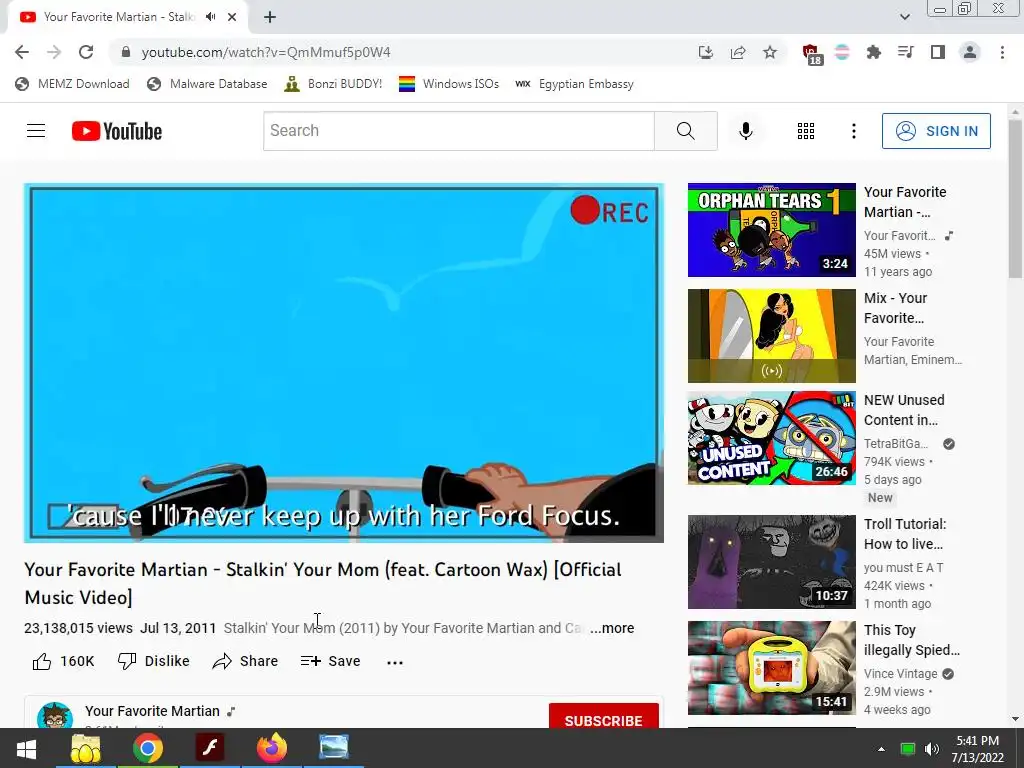Open YouTube hamburger guide menu
1024x768 pixels.
[36, 131]
